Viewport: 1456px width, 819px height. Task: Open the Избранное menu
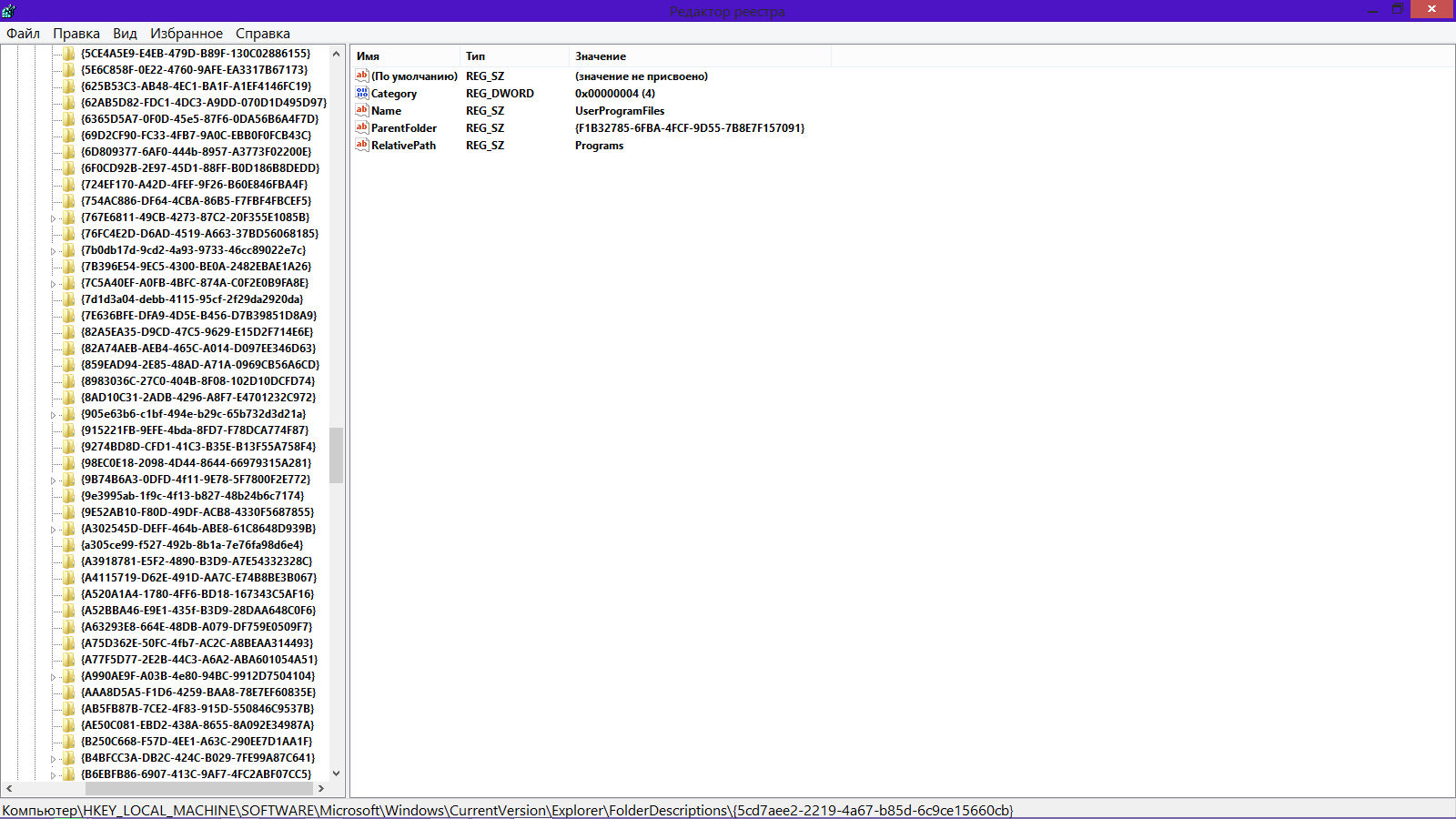(186, 34)
